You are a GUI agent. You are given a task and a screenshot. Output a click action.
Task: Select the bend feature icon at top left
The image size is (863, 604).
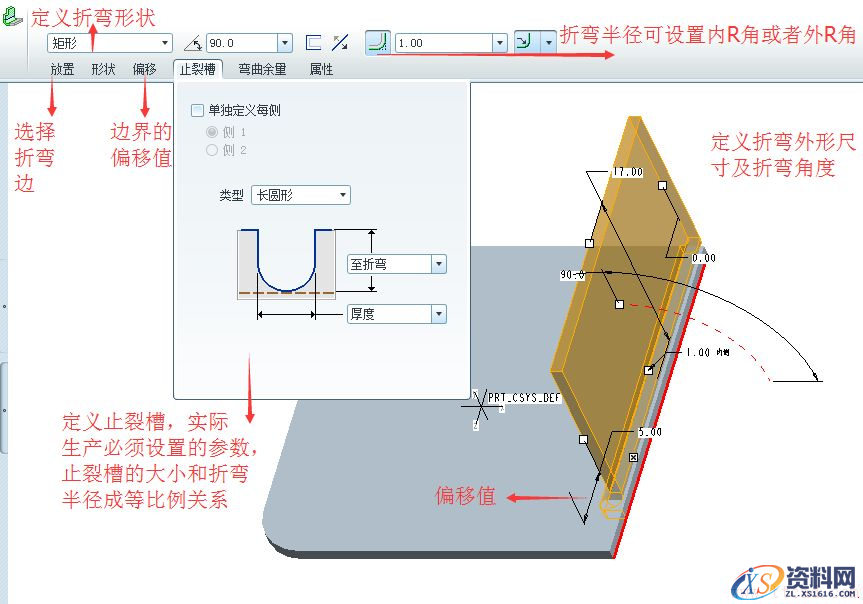point(14,16)
